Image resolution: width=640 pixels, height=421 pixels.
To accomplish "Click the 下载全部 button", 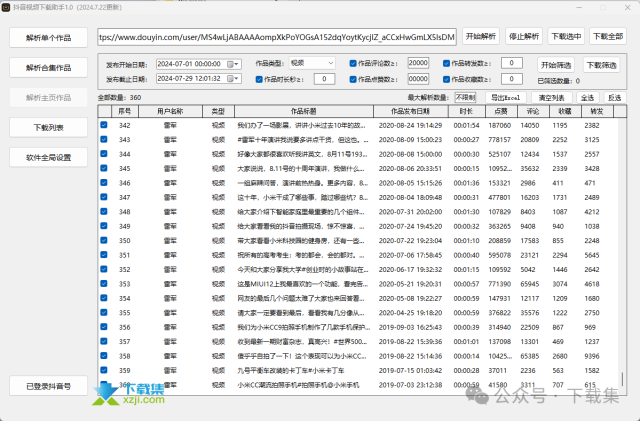I will [x=608, y=36].
